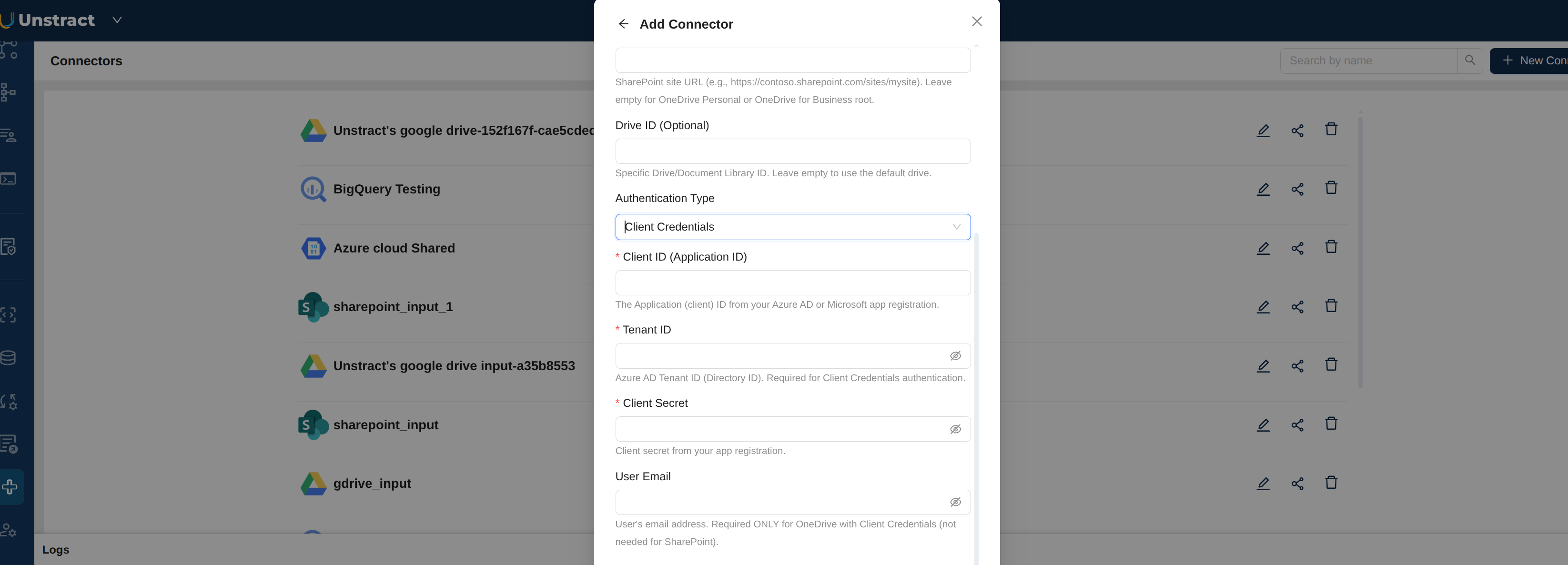Open the terminal prompt icon in sidebar
Image resolution: width=1568 pixels, height=565 pixels.
[x=9, y=178]
